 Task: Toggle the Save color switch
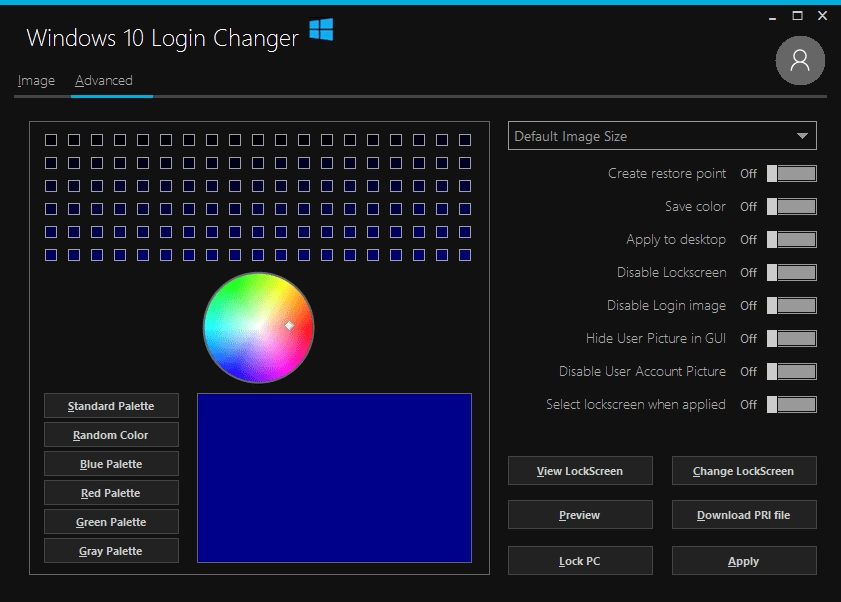point(792,207)
